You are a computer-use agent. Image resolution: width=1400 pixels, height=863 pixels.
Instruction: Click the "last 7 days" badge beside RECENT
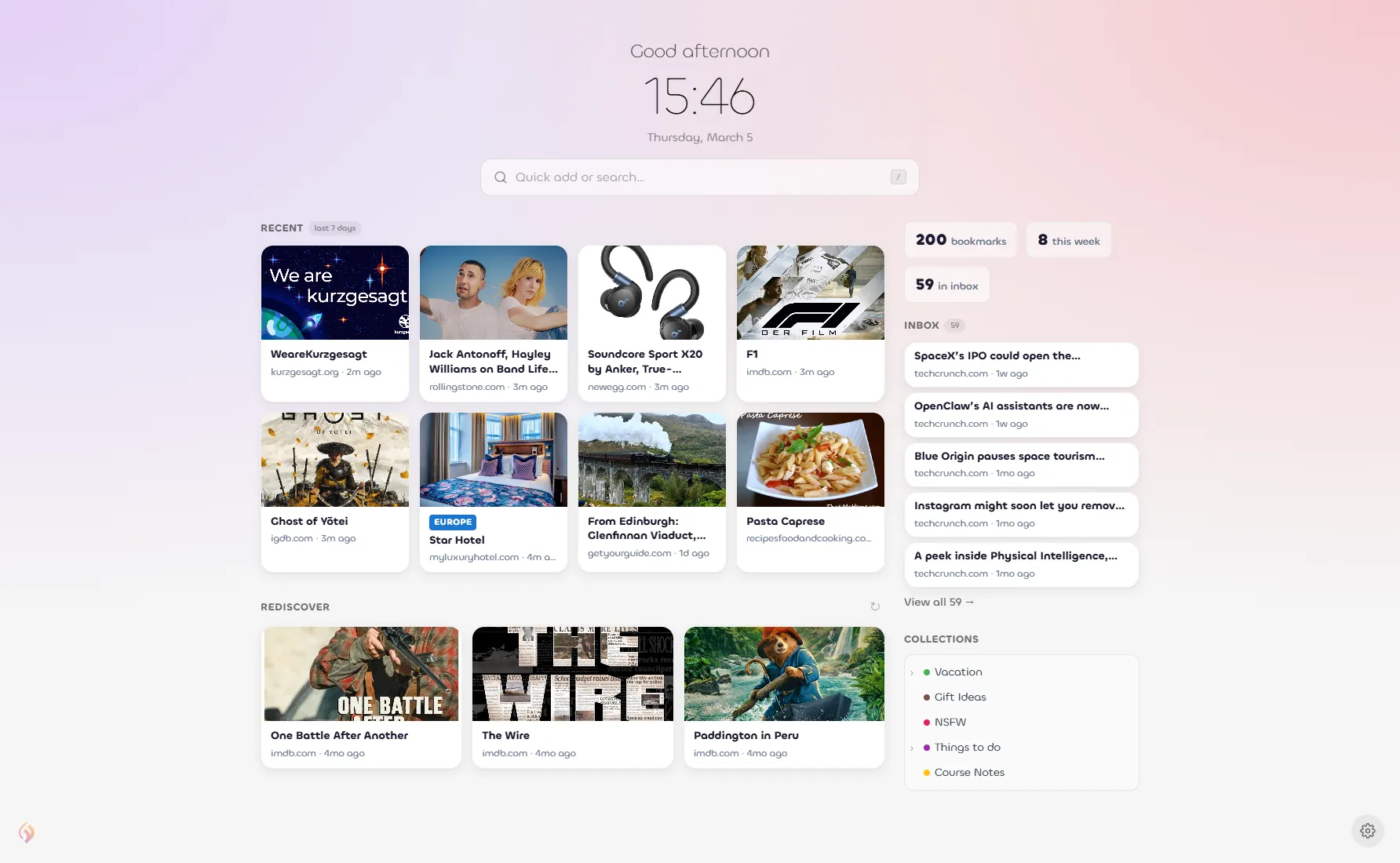334,228
